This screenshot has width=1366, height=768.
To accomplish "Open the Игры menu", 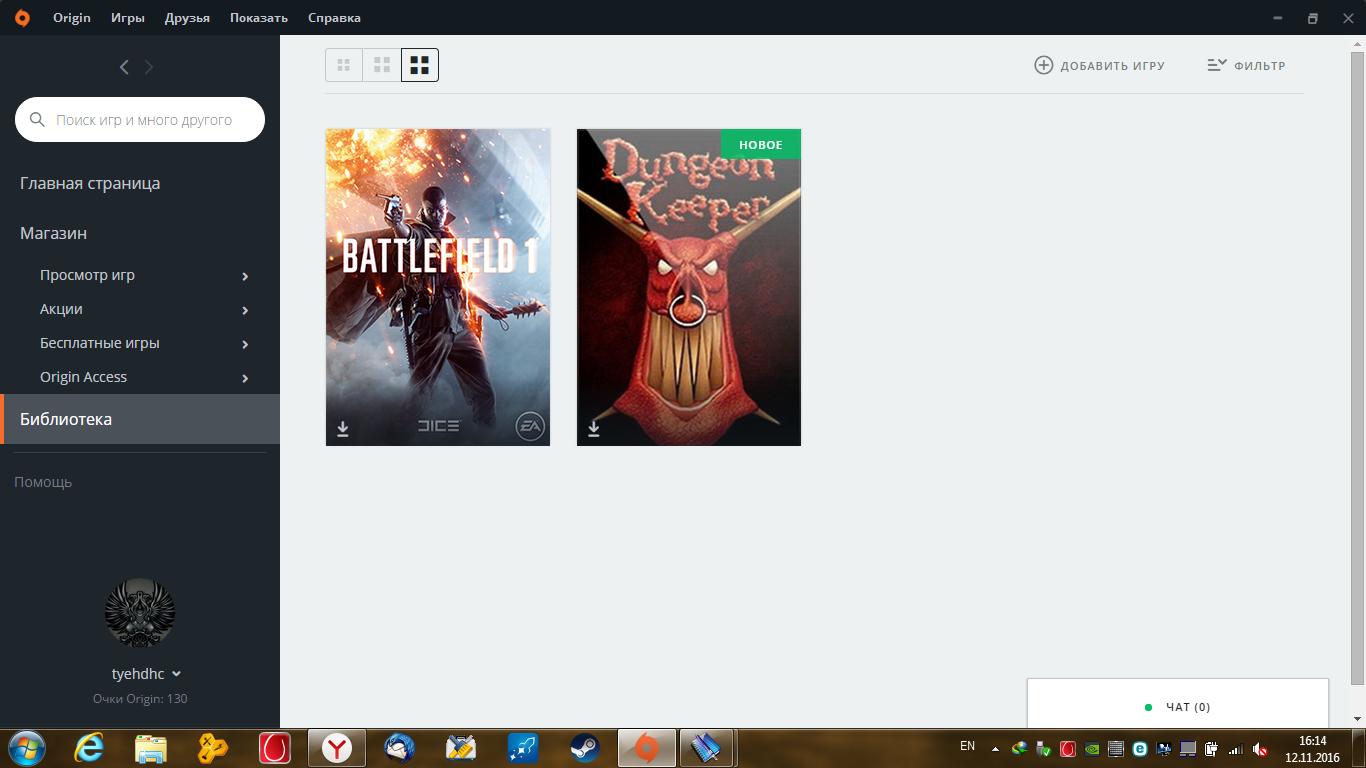I will (x=128, y=18).
